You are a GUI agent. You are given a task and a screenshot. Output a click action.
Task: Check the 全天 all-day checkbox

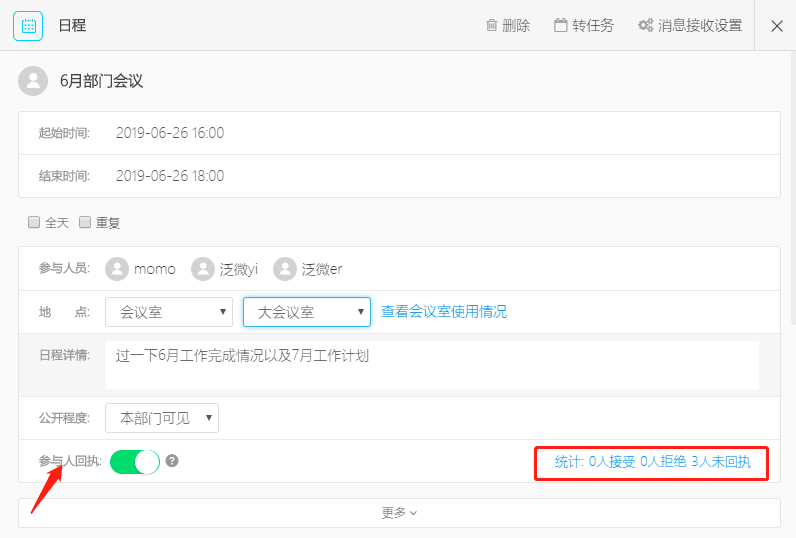click(34, 222)
